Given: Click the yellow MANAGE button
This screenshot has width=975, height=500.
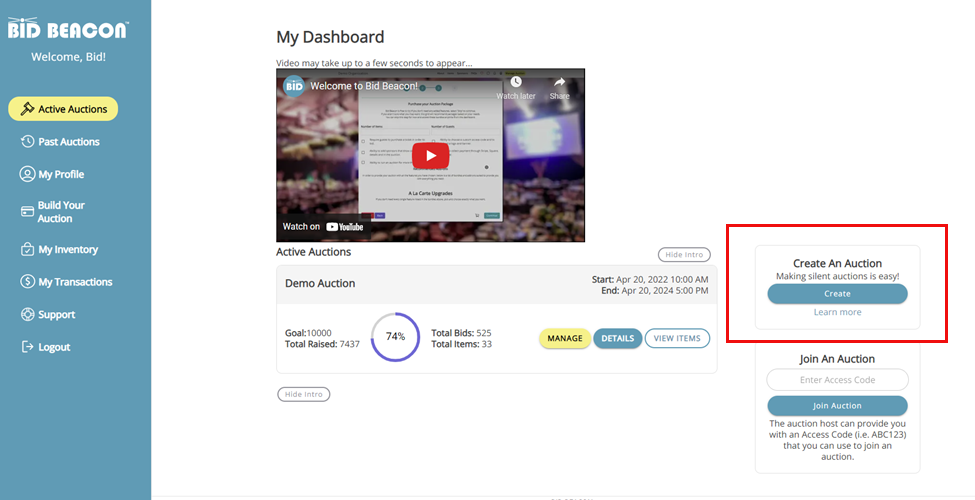Looking at the screenshot, I should [565, 338].
